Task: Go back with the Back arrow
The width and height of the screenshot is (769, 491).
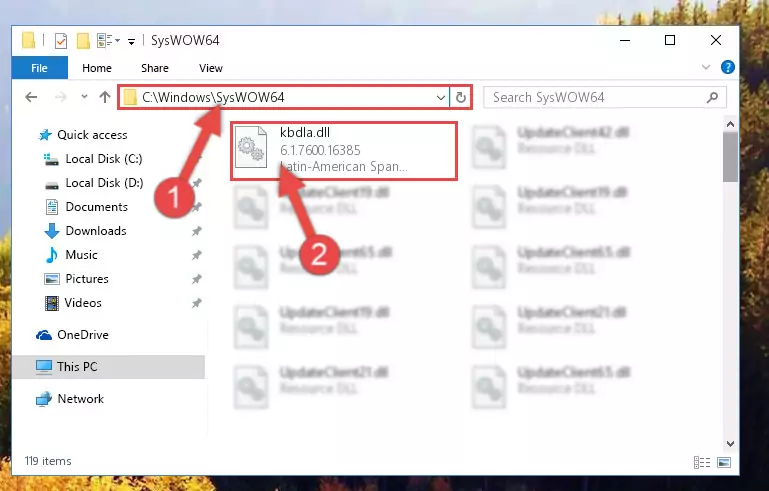Action: pos(31,97)
